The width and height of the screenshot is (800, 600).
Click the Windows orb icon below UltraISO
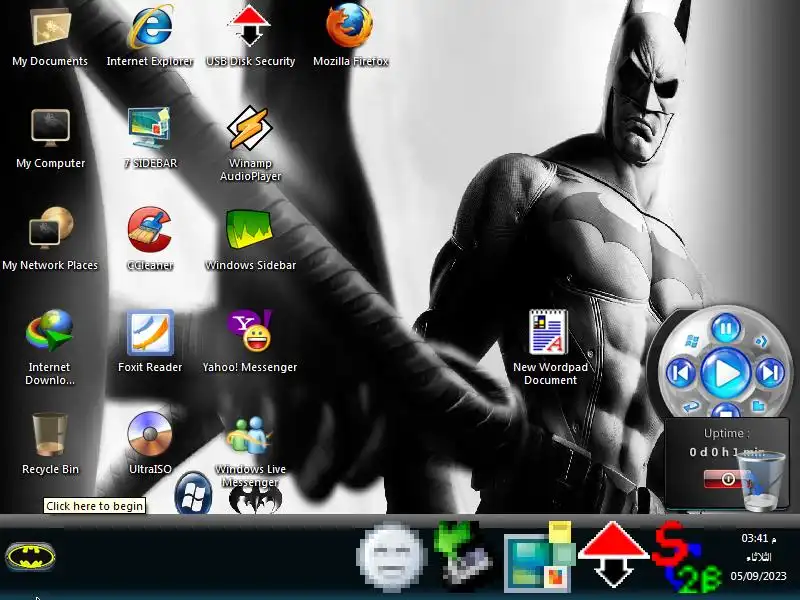[193, 493]
